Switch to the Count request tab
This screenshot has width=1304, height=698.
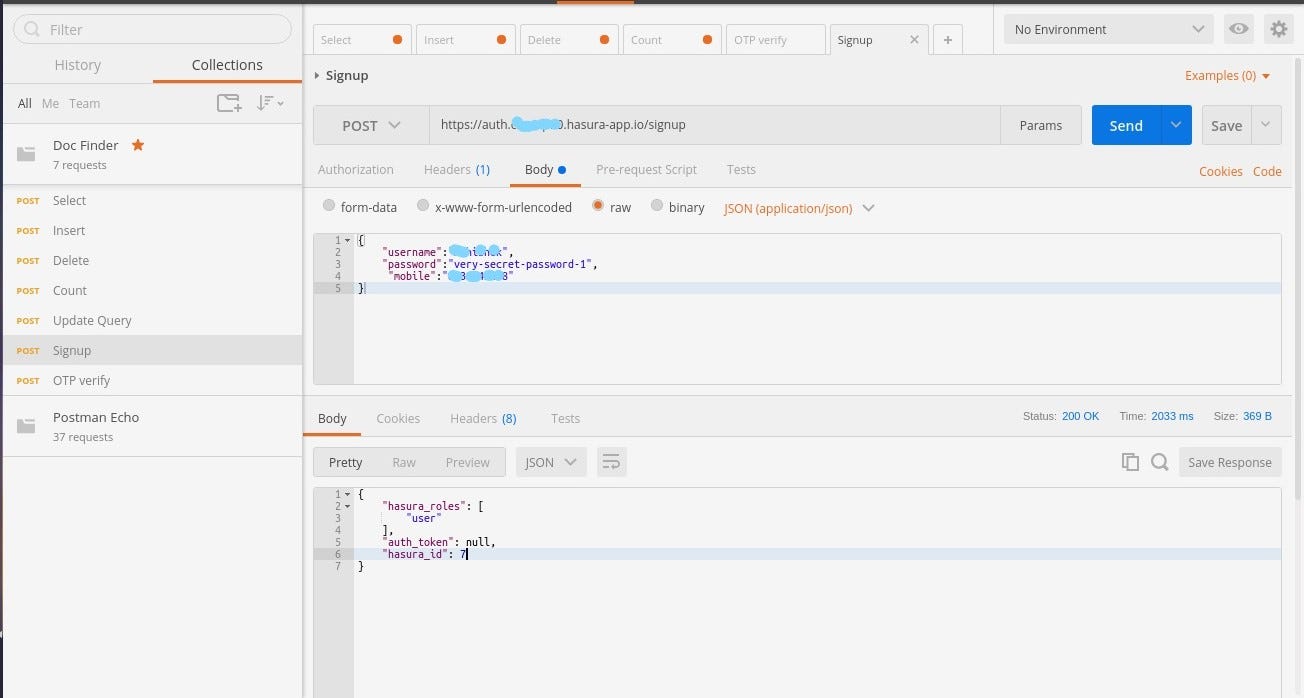pos(670,40)
